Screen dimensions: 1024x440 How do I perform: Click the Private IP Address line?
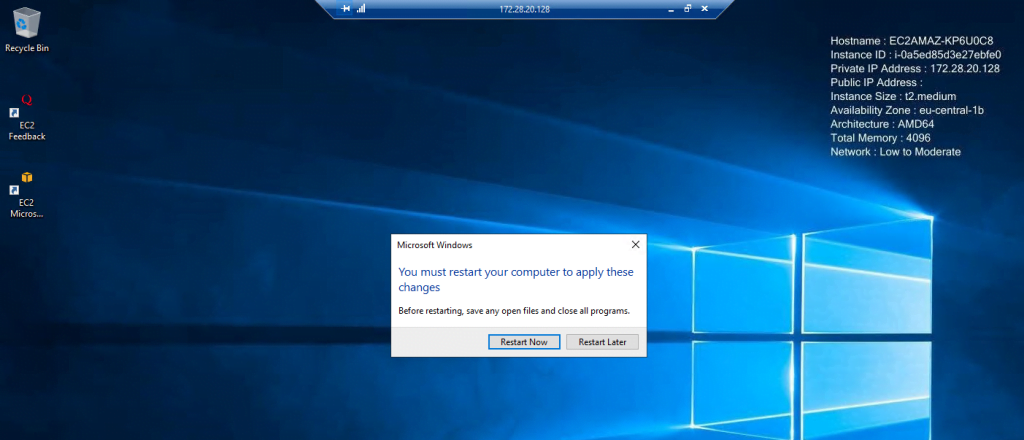(915, 69)
